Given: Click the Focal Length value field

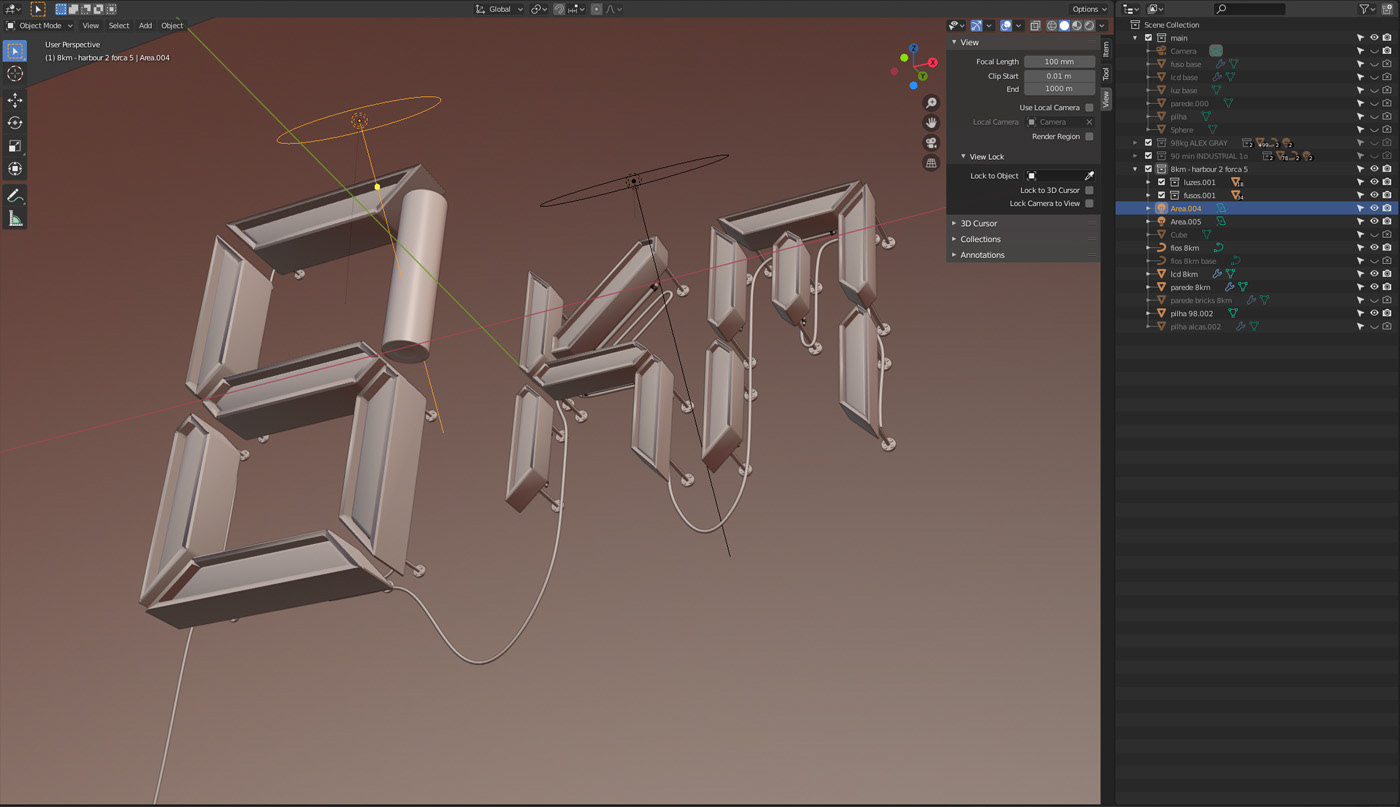Looking at the screenshot, I should click(1059, 62).
